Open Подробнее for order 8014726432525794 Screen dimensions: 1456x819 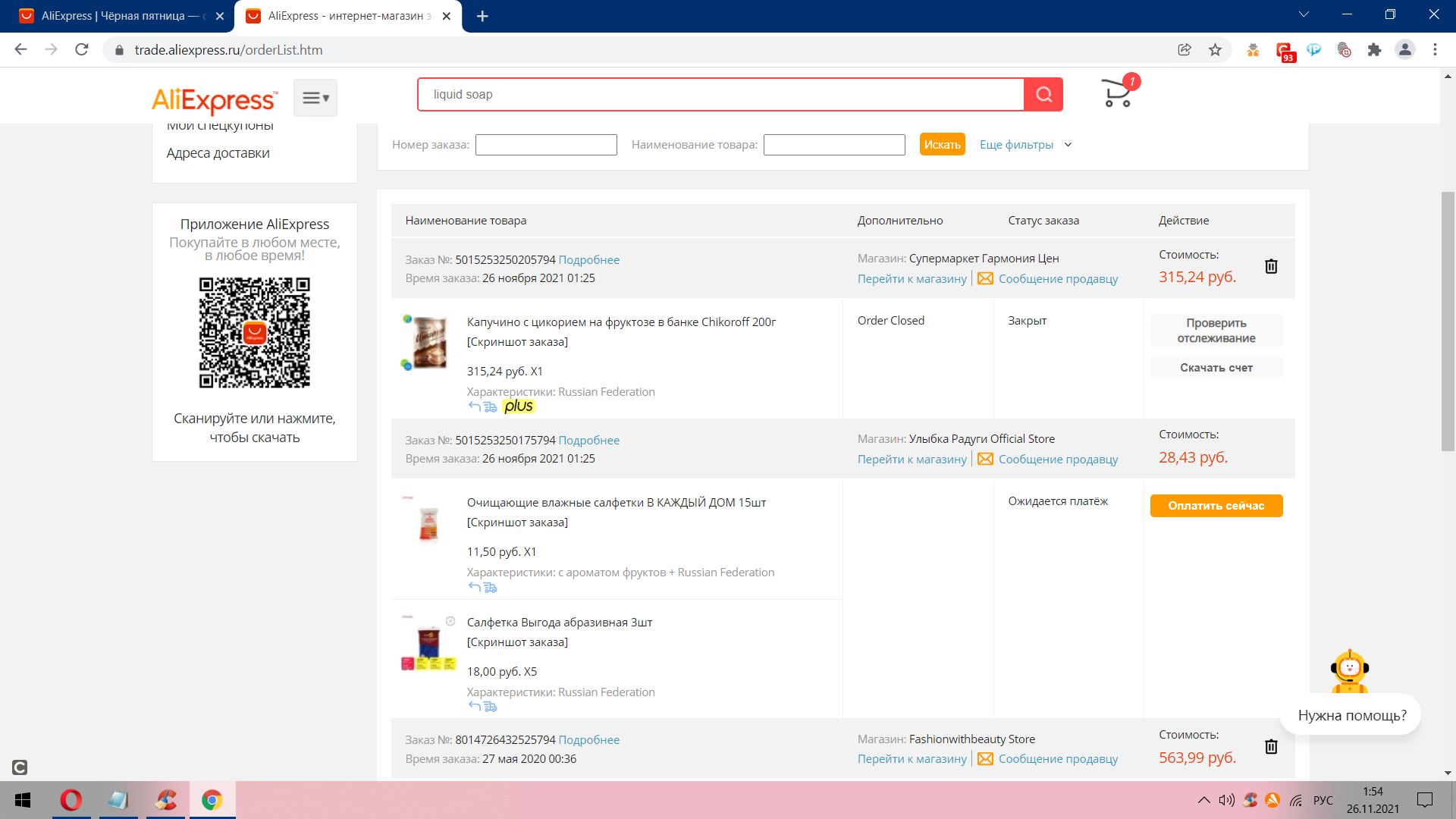(x=589, y=740)
